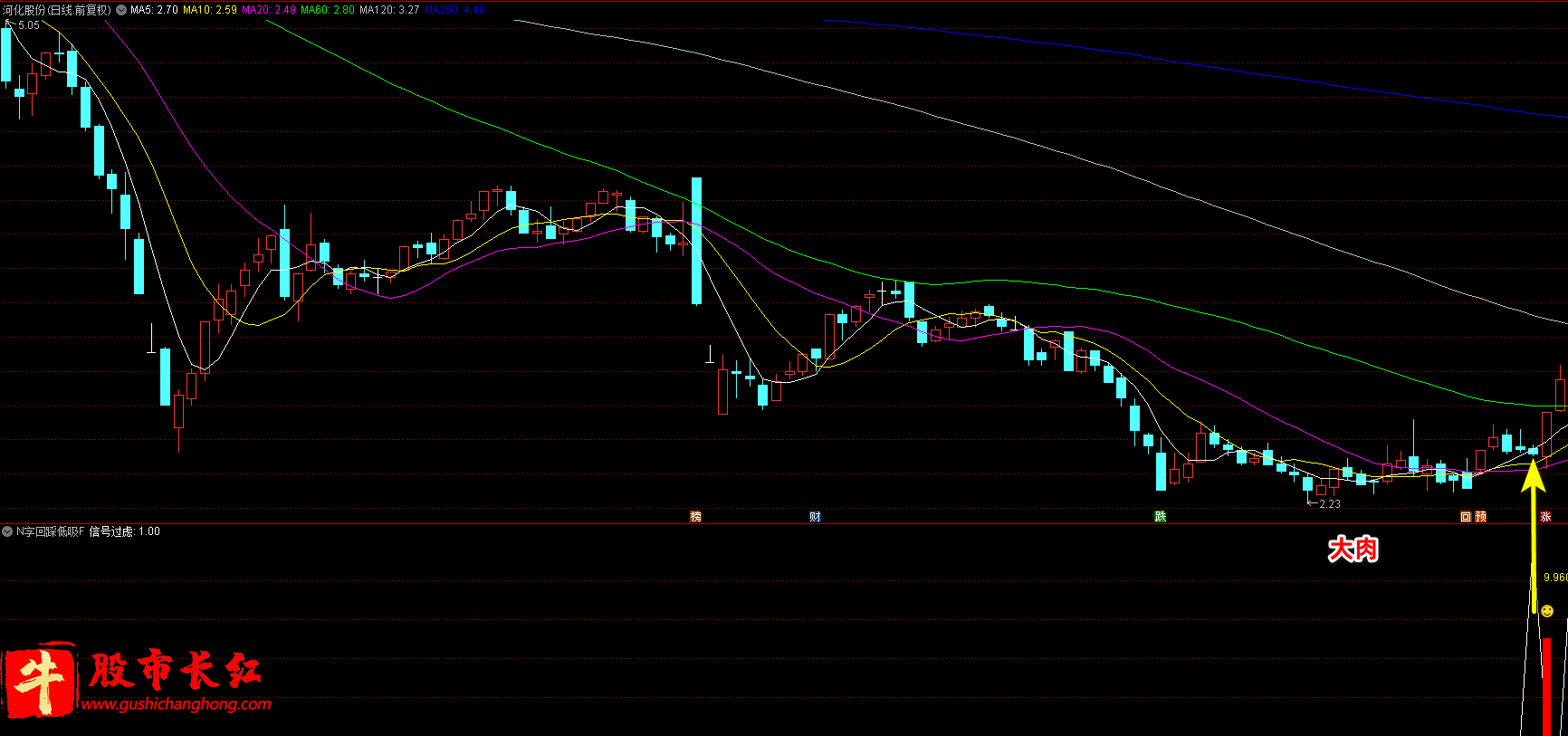Select the yellow MA10: 2.59 label

[x=210, y=10]
